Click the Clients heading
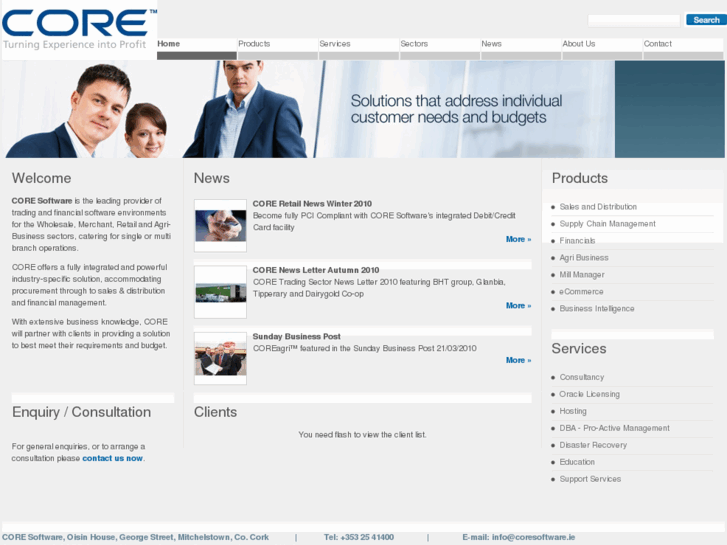Viewport: 727px width, 545px height. coord(215,412)
